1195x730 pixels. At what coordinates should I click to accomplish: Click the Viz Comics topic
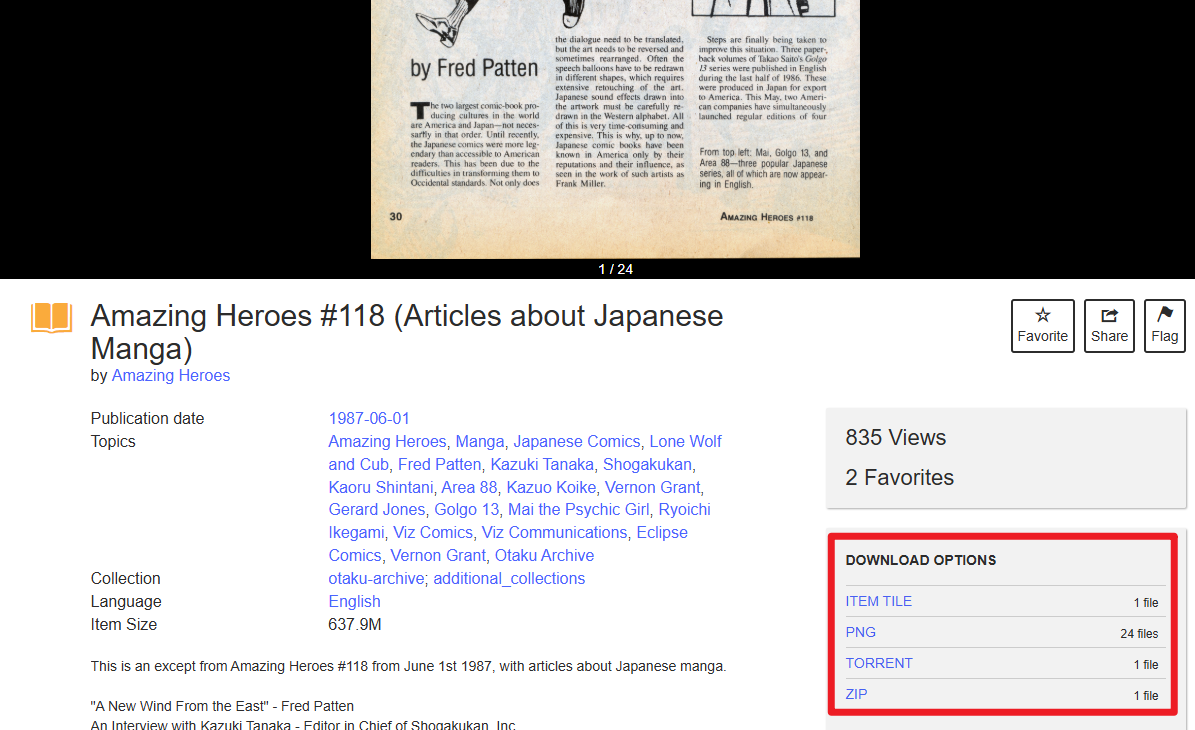coord(433,532)
